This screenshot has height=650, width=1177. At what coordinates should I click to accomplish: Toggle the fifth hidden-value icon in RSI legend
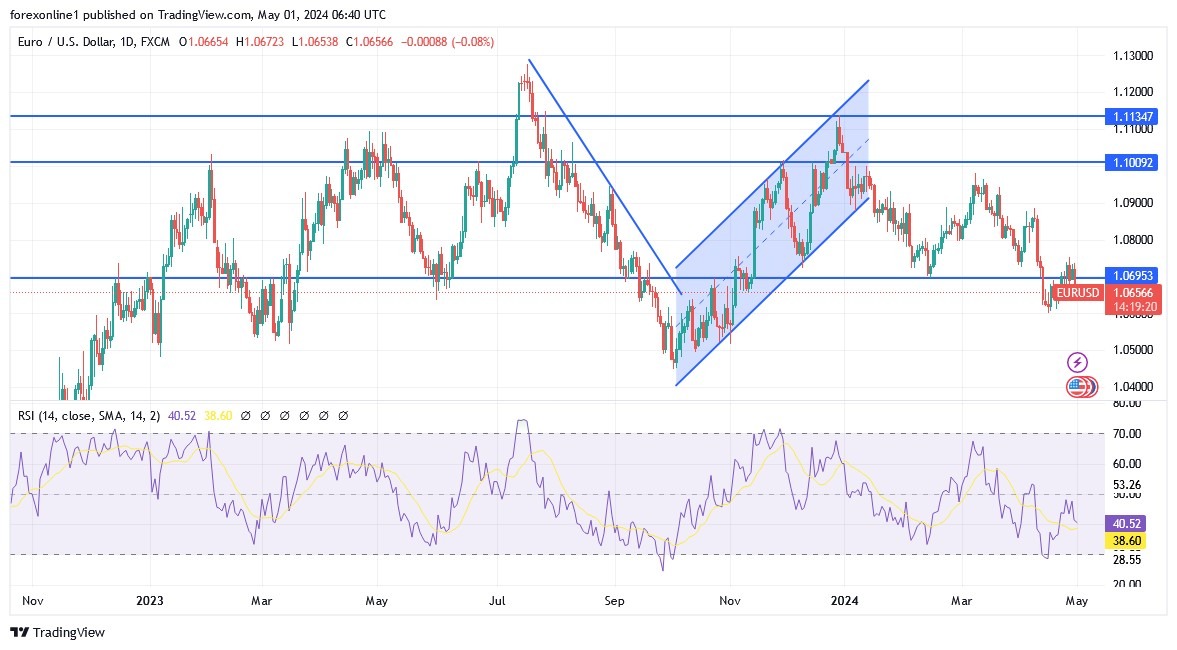coord(325,415)
